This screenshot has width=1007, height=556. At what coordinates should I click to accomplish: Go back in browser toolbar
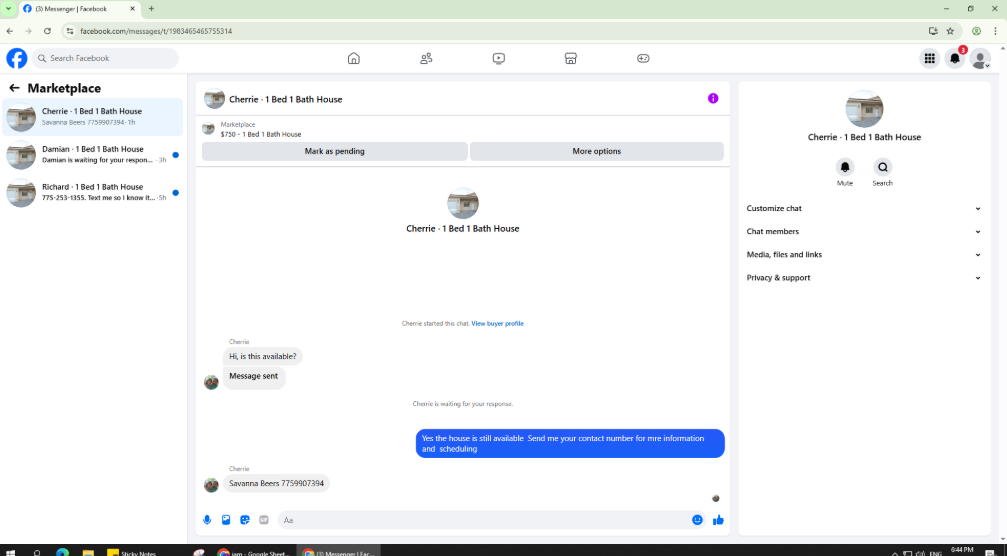tap(10, 31)
